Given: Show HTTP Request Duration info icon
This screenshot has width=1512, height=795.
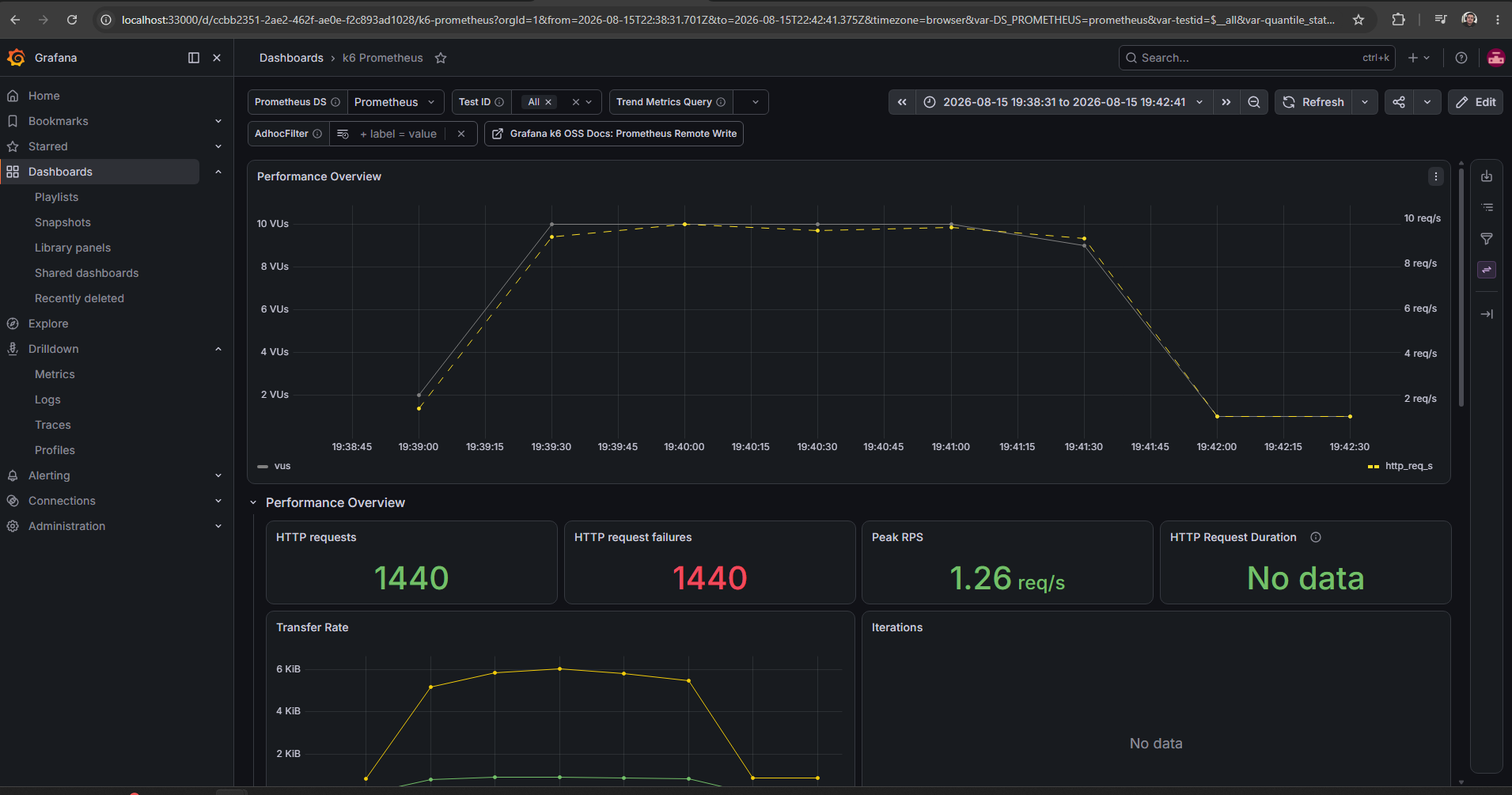Looking at the screenshot, I should click(1316, 537).
